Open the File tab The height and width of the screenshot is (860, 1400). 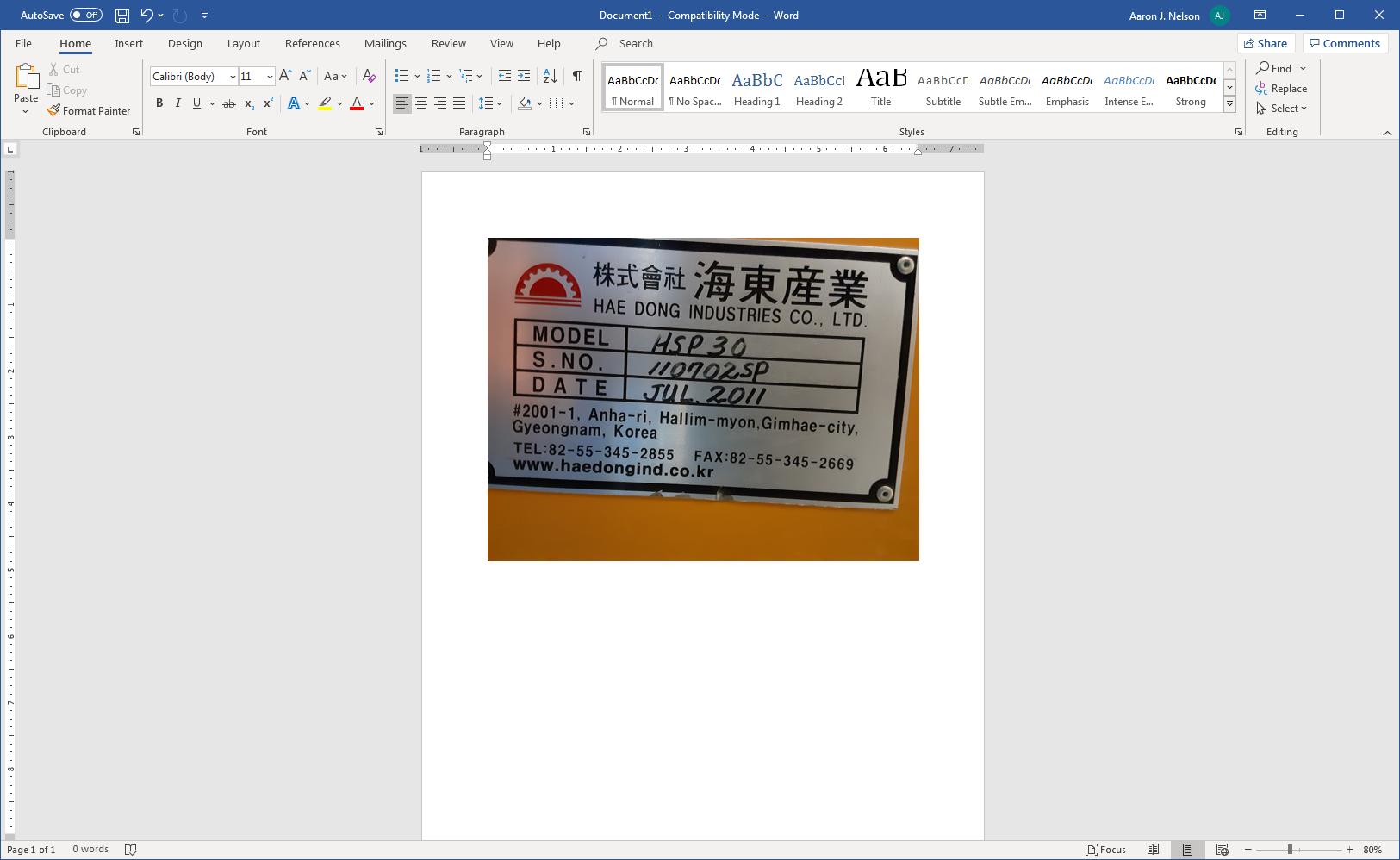(23, 43)
